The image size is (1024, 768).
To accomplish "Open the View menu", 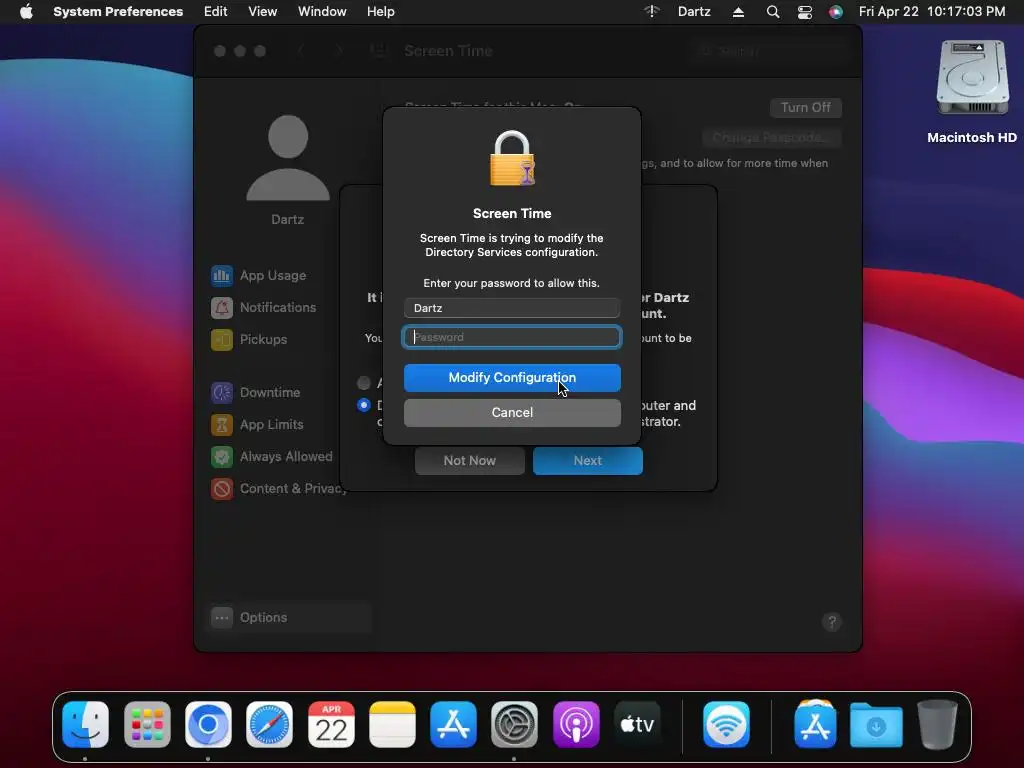I will click(263, 11).
